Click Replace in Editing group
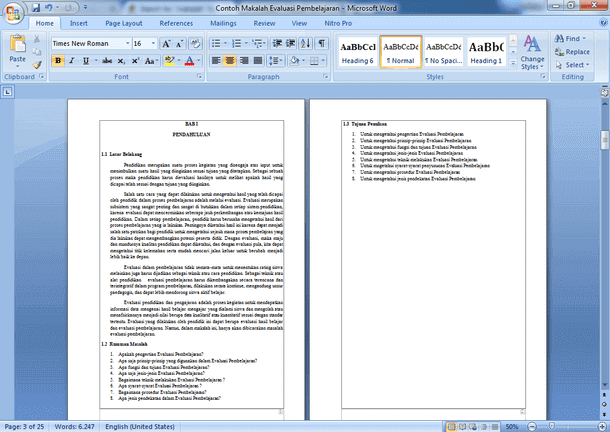Screen dimensions: 610x432 click(x=572, y=52)
